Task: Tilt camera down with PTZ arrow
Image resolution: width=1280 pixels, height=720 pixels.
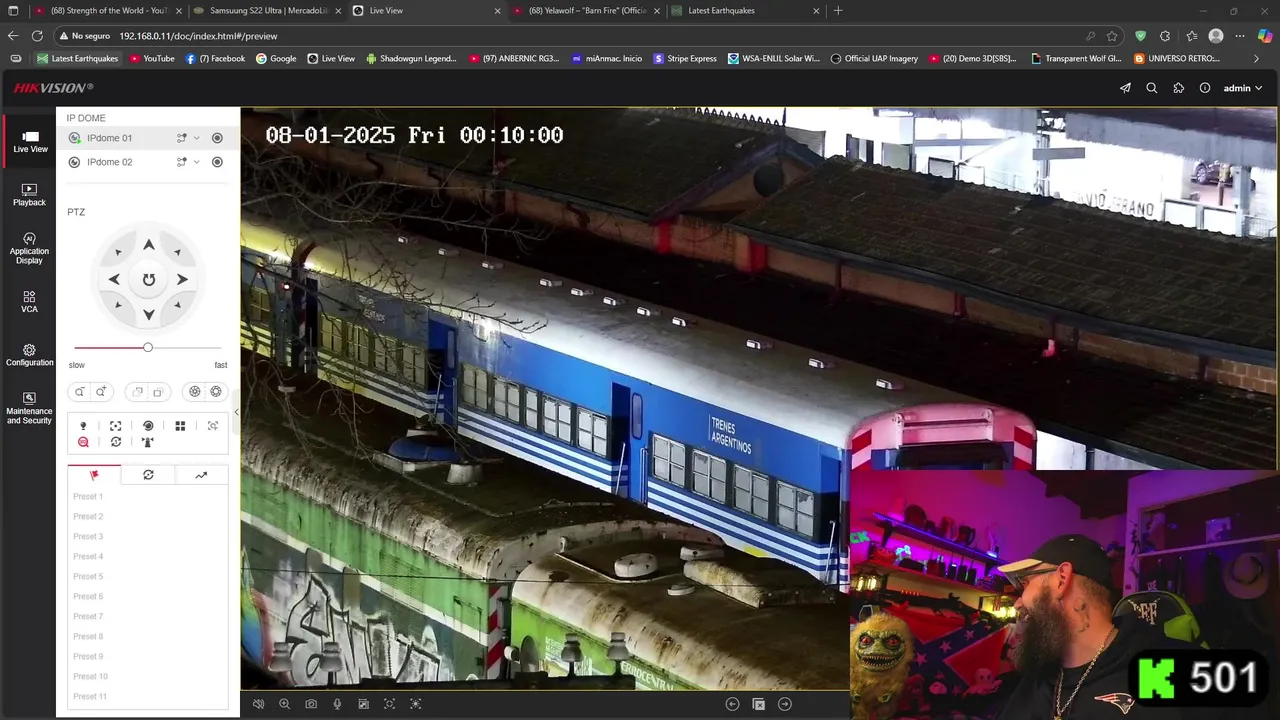Action: tap(148, 314)
